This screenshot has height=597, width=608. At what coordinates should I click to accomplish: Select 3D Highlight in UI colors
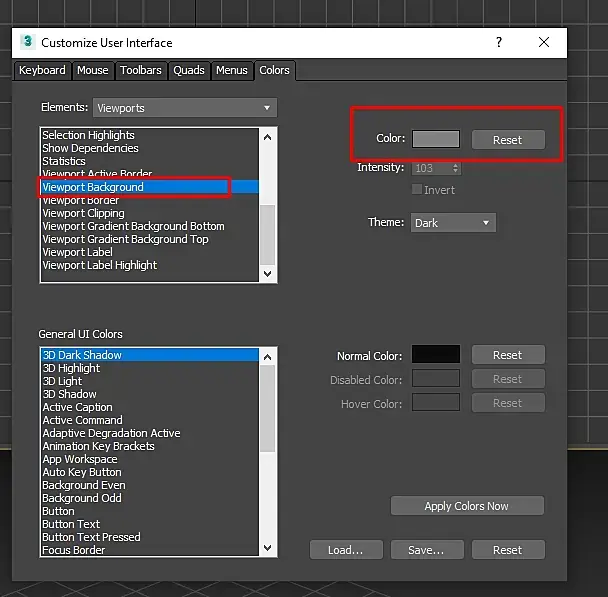click(150, 368)
